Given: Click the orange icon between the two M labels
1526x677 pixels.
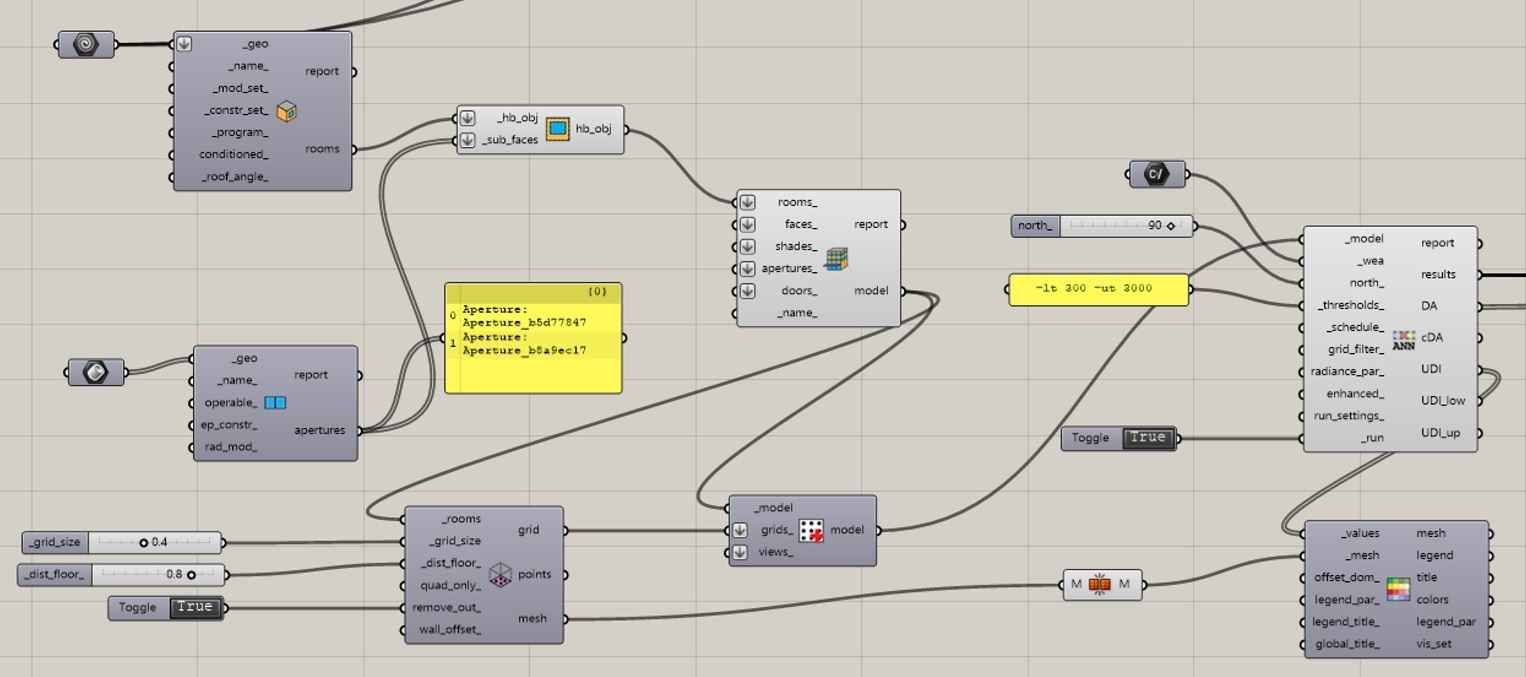Looking at the screenshot, I should coord(1100,584).
